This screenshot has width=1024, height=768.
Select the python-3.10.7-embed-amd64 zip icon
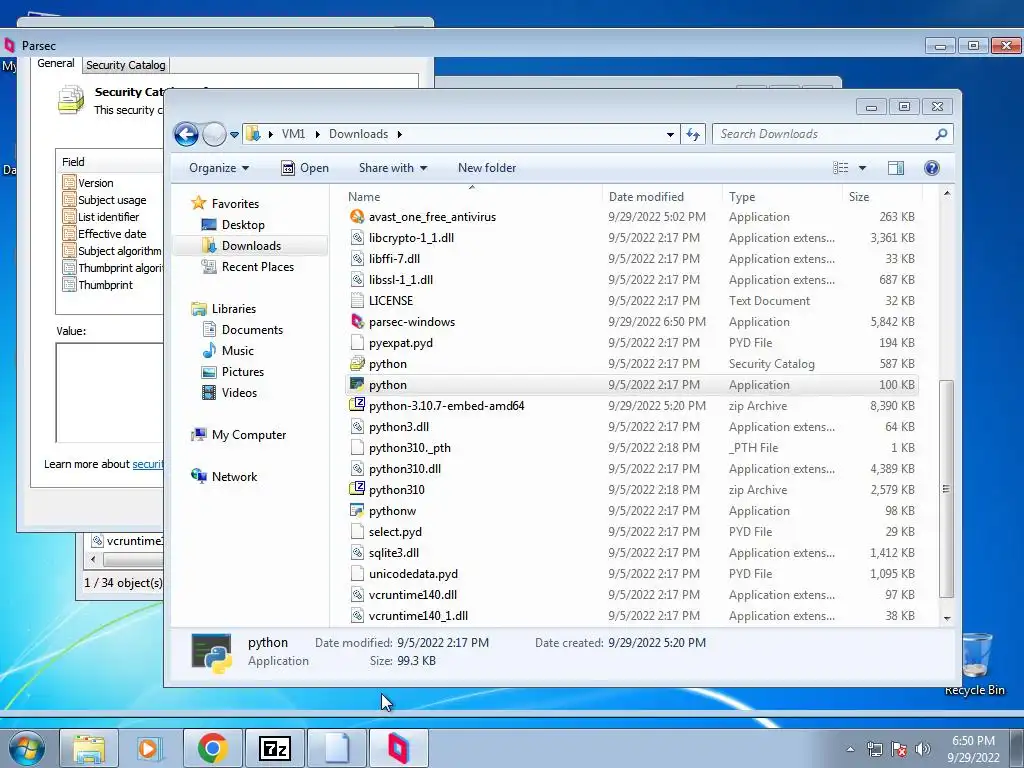click(357, 406)
